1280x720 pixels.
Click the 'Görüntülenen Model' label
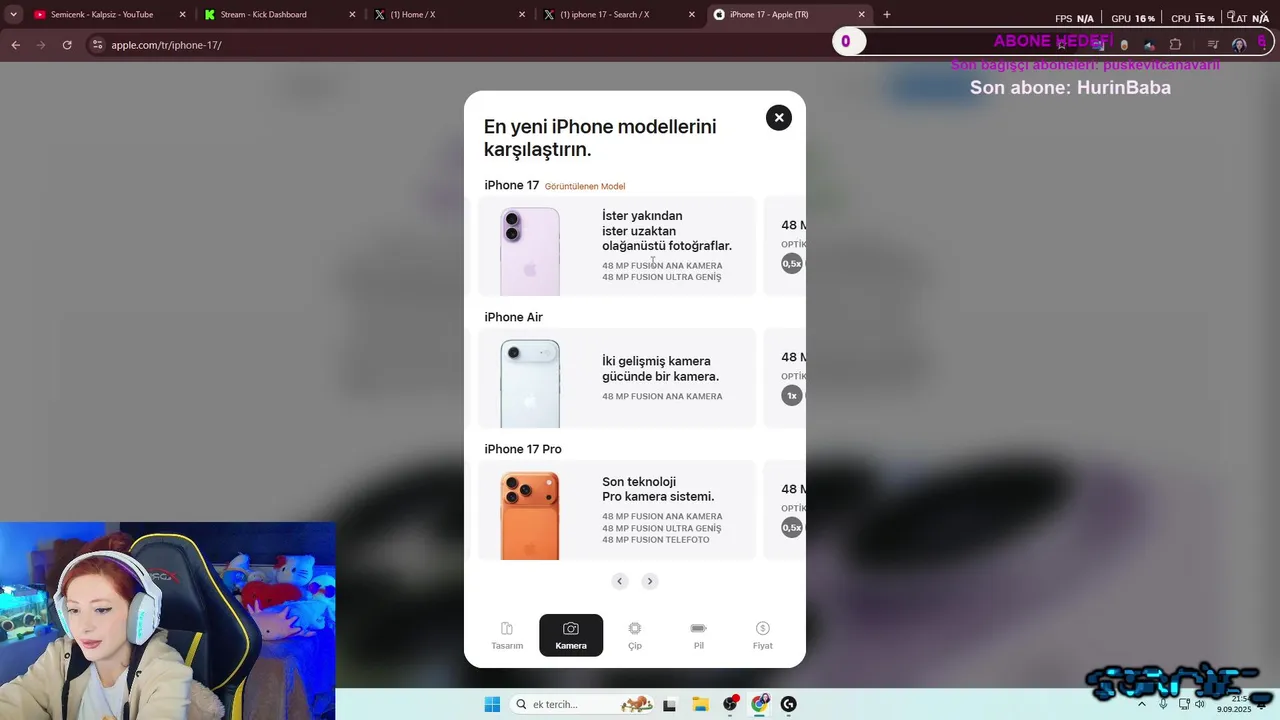[x=585, y=186]
